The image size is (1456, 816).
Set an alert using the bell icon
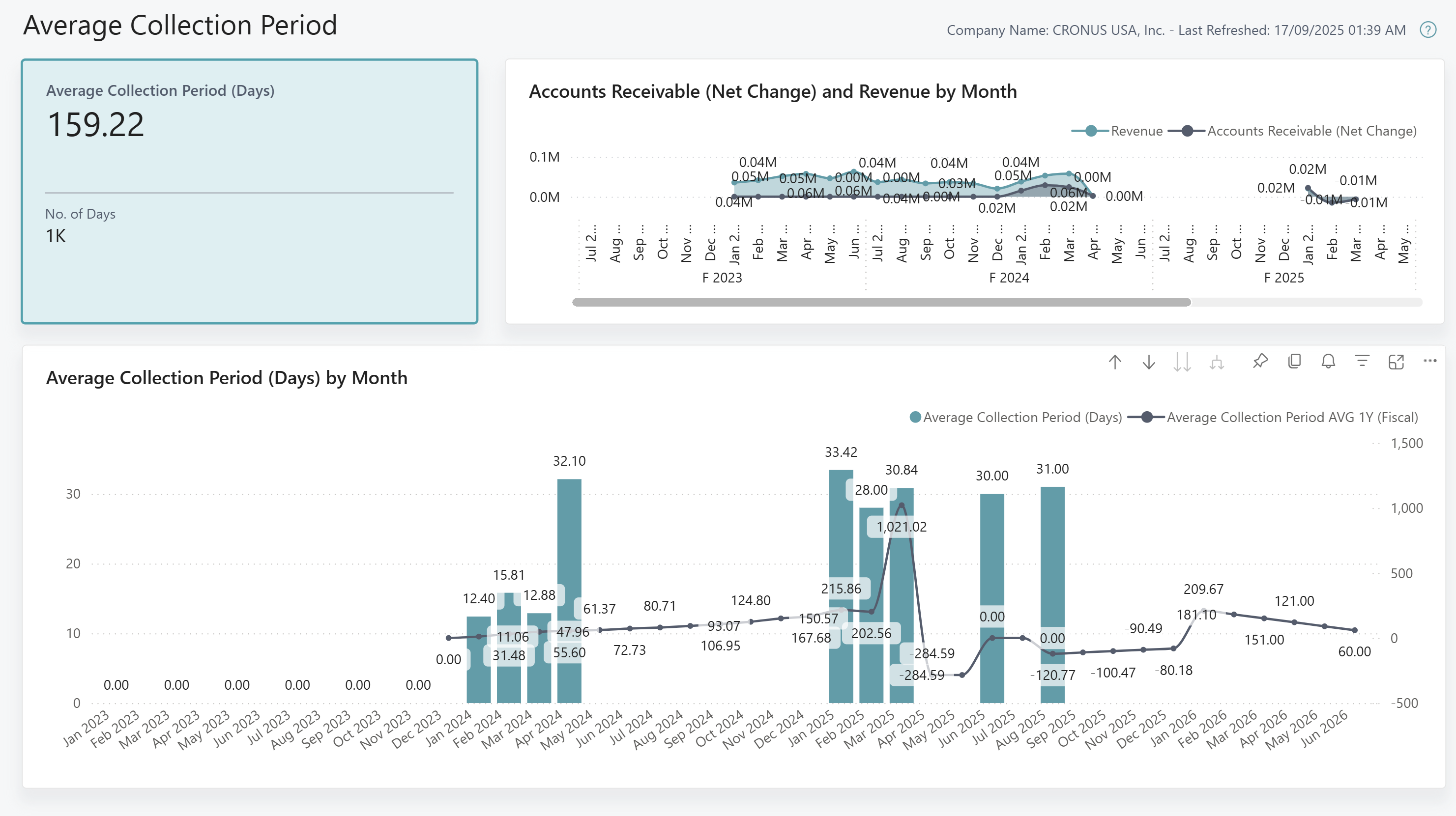(x=1328, y=362)
